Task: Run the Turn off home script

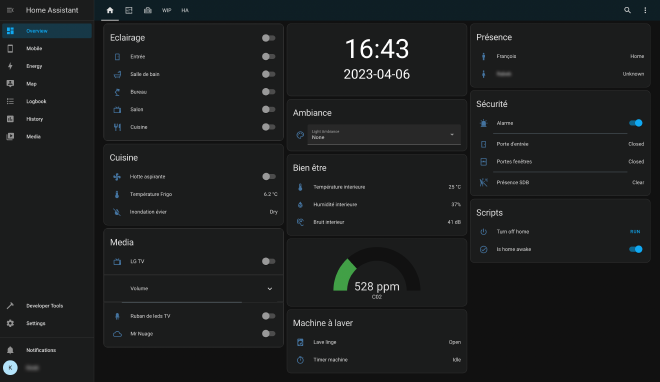Action: 635,231
